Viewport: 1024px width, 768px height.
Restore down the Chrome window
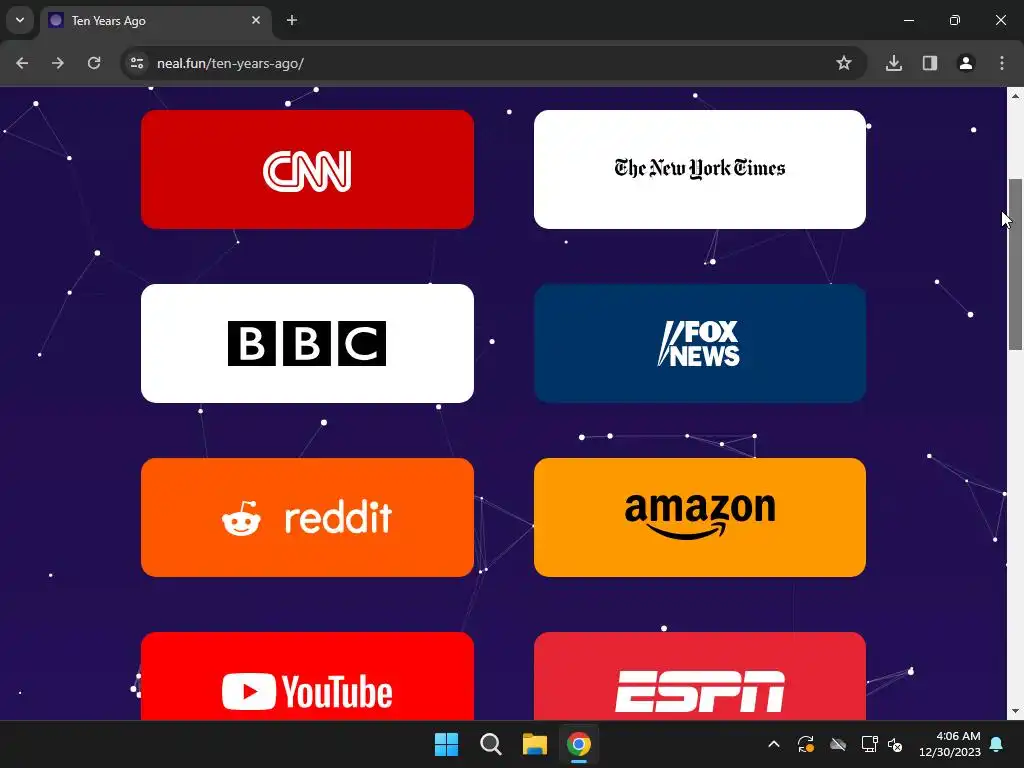955,20
